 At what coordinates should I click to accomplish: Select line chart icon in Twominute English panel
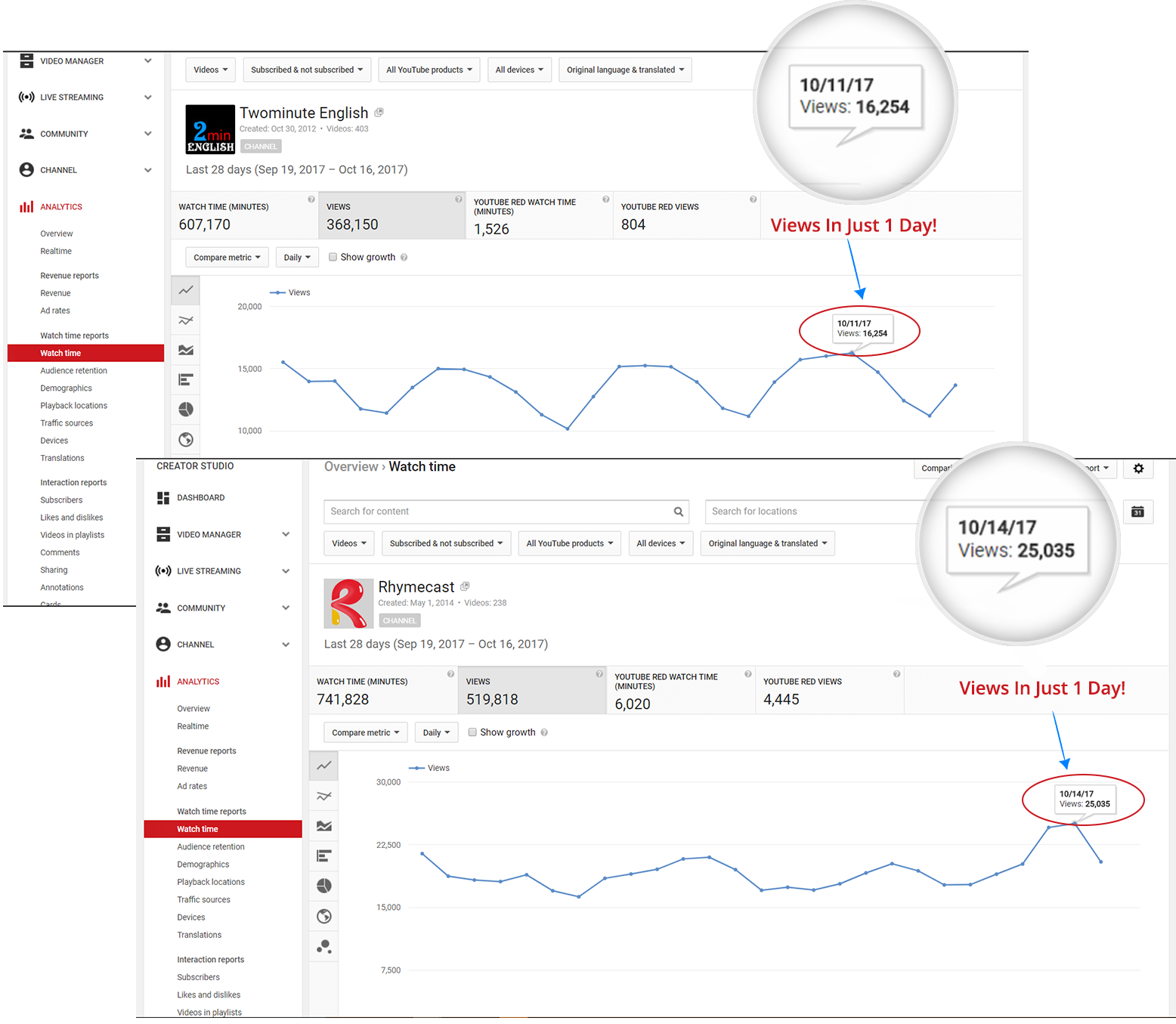click(x=186, y=290)
